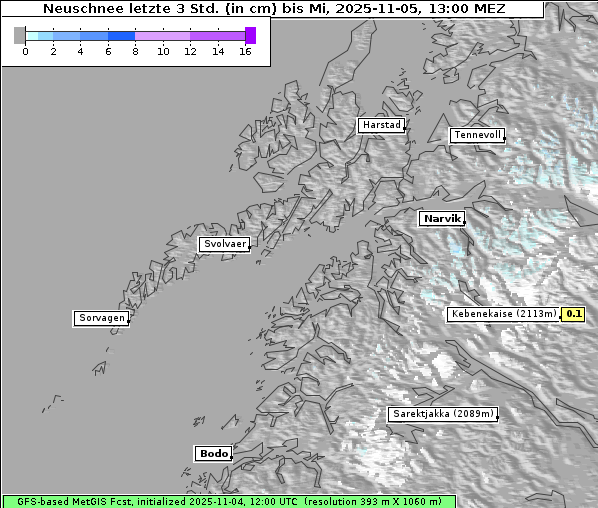Click the legend scale number 16
The height and width of the screenshot is (508, 598).
pyautogui.click(x=245, y=51)
